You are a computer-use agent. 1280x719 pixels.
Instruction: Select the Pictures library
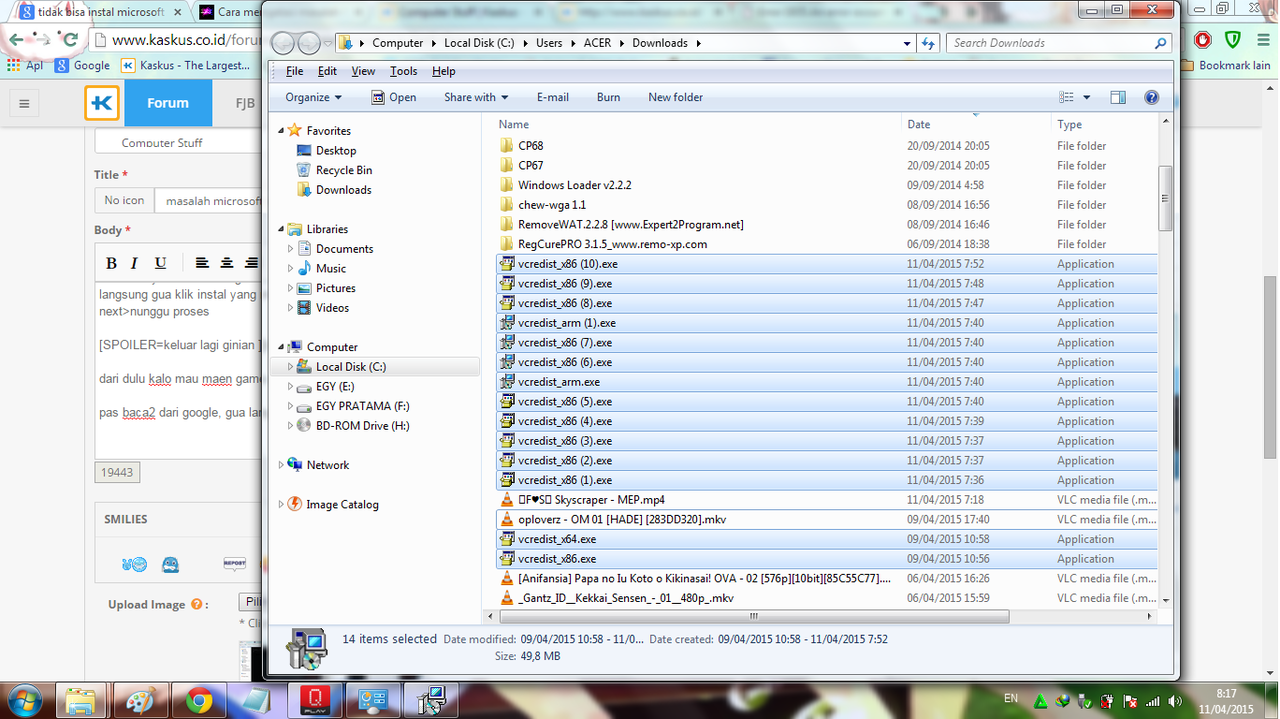pyautogui.click(x=335, y=288)
